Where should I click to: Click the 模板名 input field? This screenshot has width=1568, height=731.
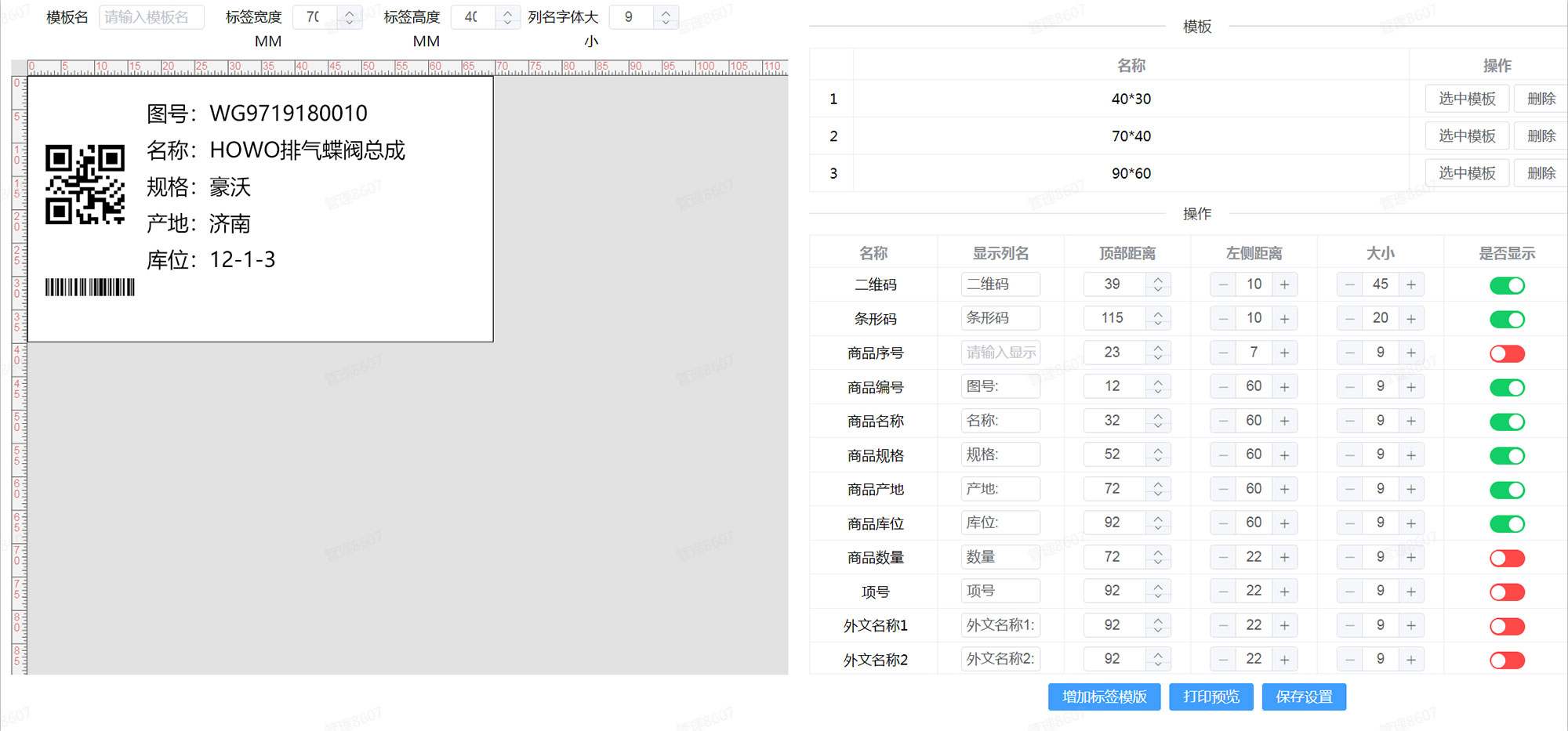point(152,16)
